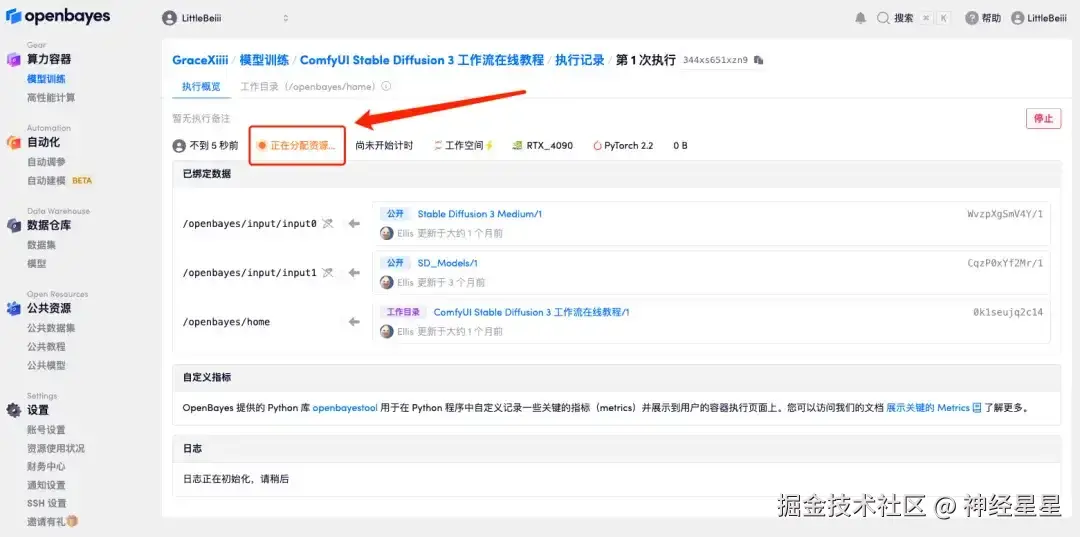Click the Ellis avatar under Stable Diffusion 3 Medium
The image size is (1080, 537).
tap(387, 233)
